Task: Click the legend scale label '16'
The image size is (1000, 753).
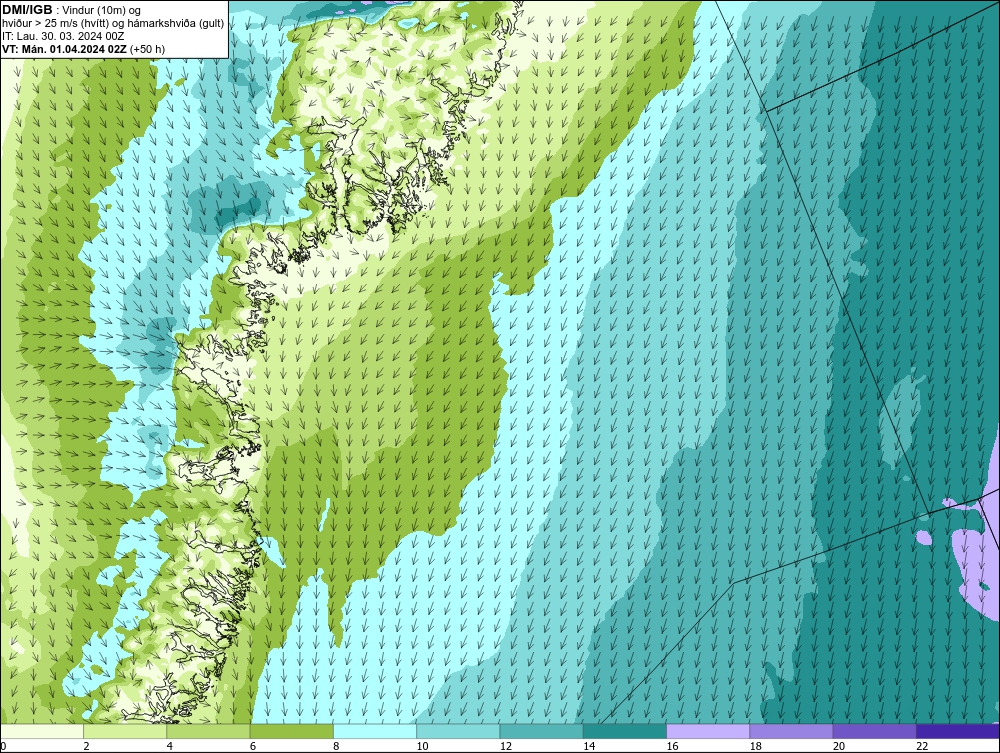Action: 672,746
